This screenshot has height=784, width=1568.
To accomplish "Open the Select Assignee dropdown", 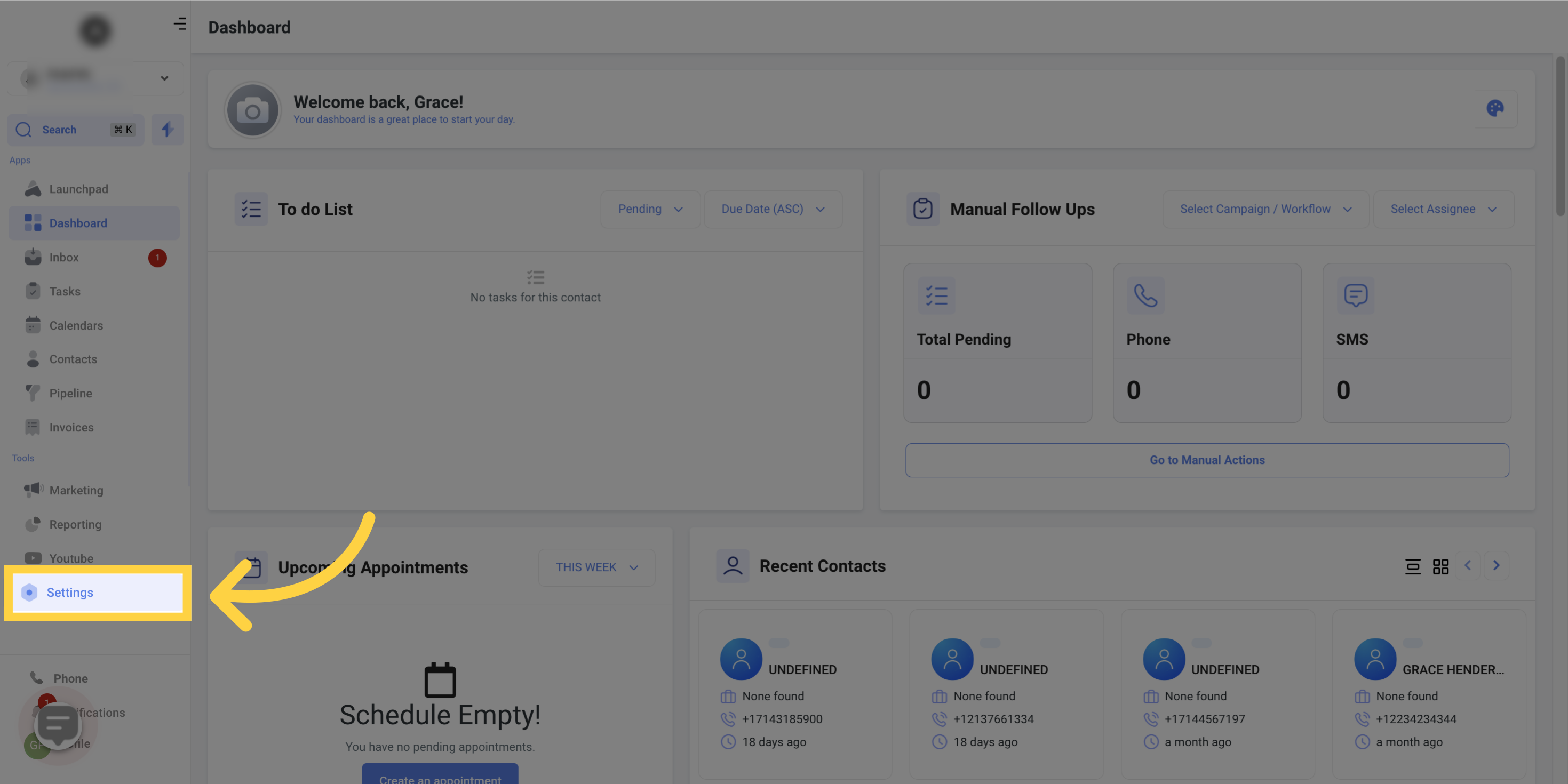I will tap(1443, 209).
